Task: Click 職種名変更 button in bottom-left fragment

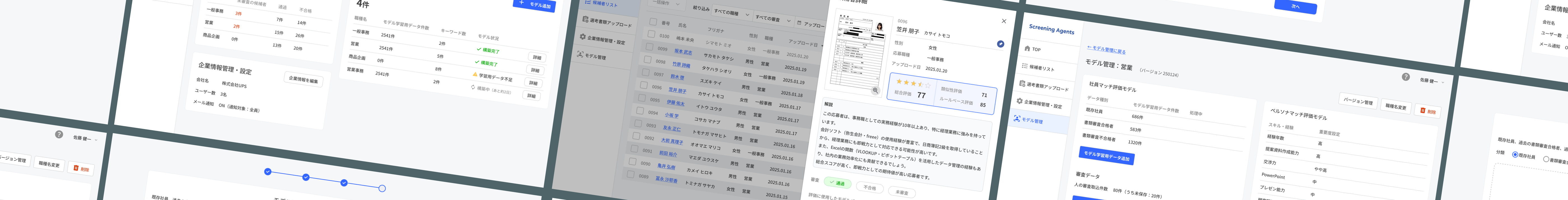Action: pos(49,164)
